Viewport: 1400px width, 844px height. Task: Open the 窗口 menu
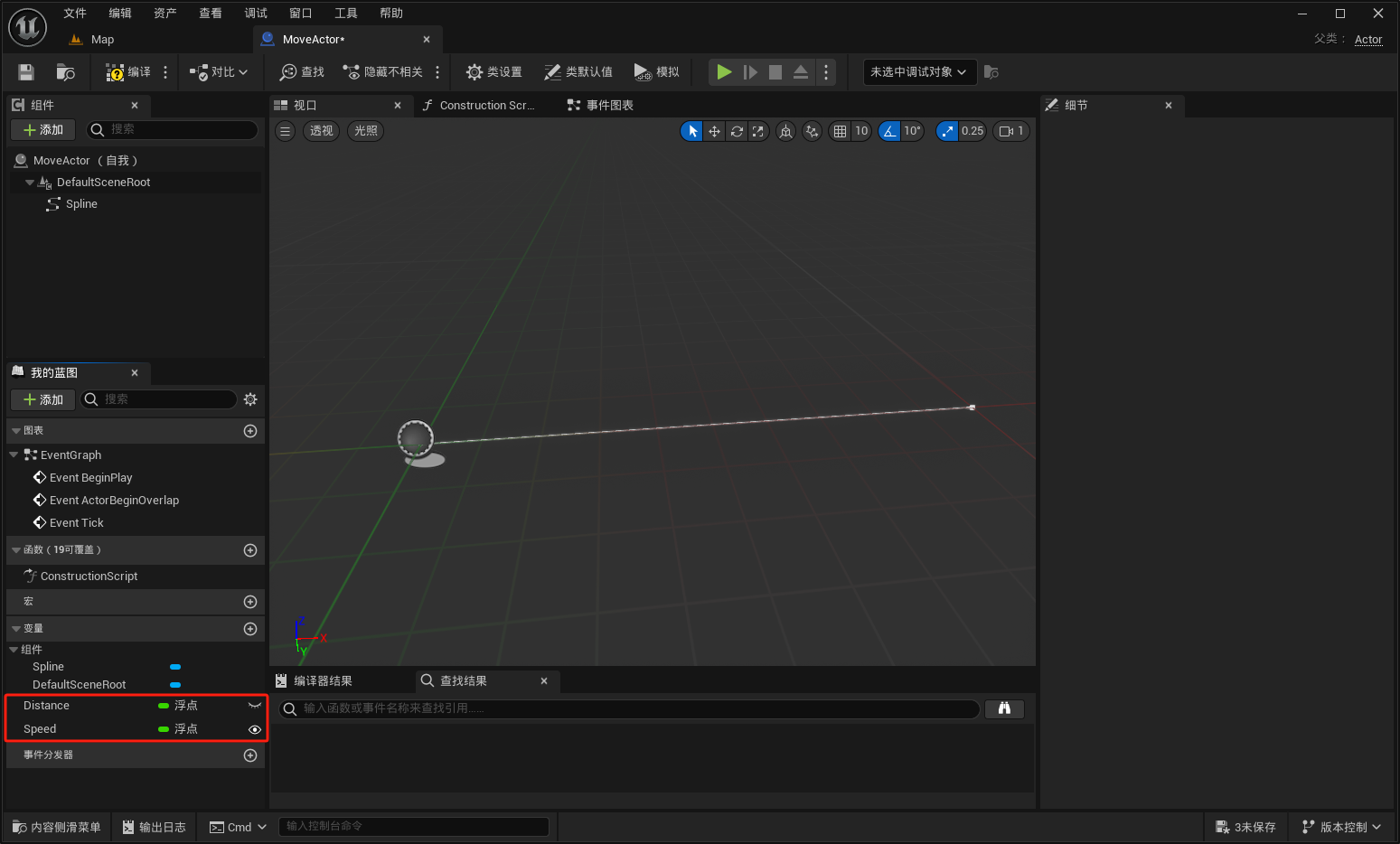point(300,13)
